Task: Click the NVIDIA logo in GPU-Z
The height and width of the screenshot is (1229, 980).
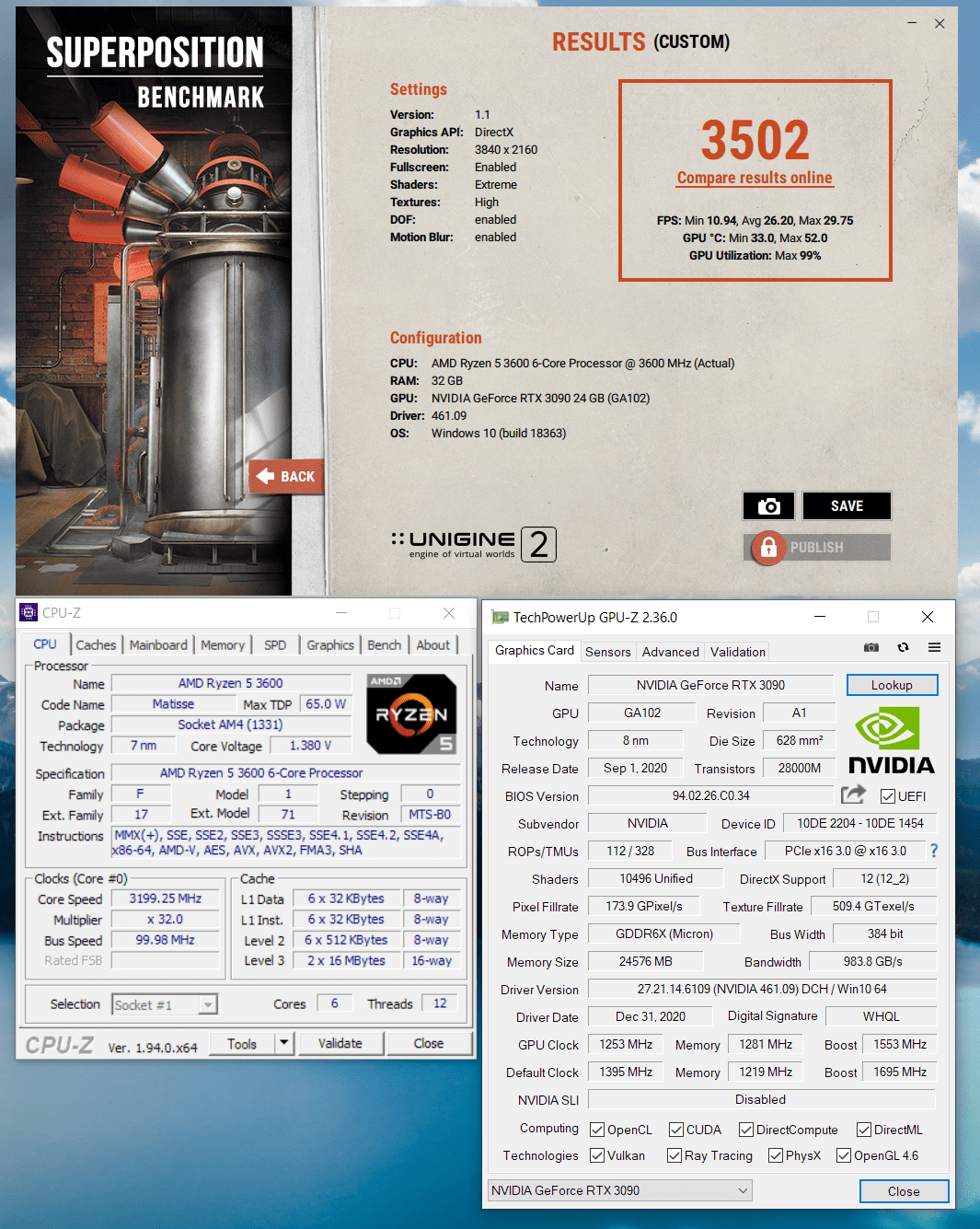Action: click(891, 740)
